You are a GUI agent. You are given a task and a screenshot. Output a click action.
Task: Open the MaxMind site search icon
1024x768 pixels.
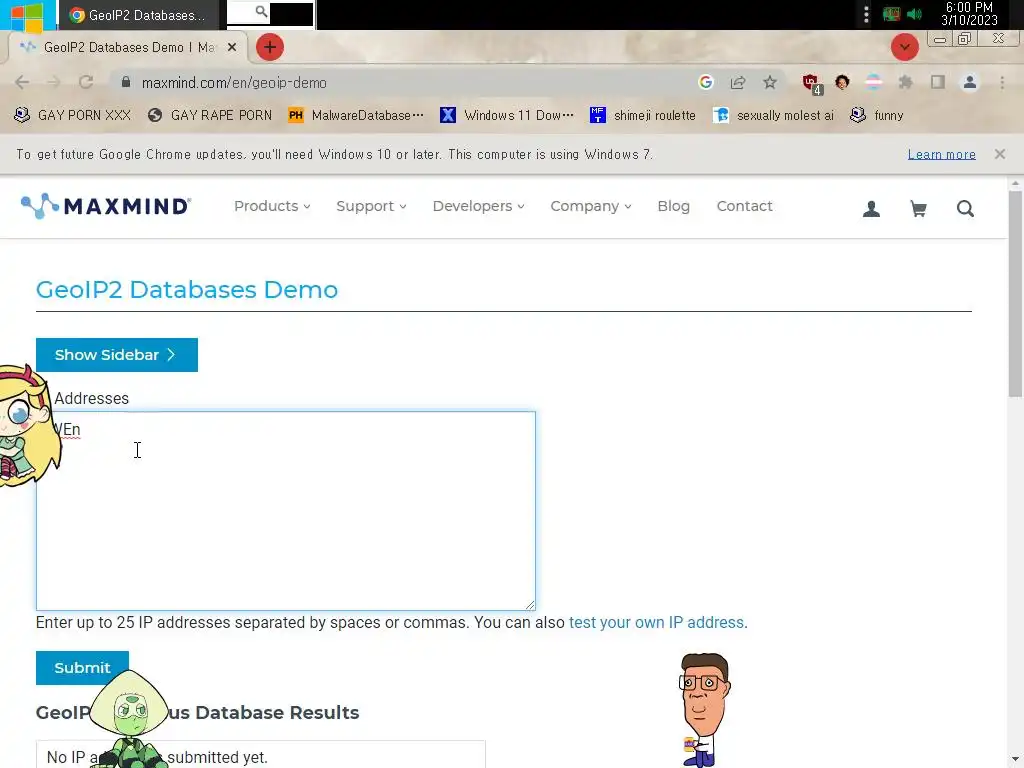tap(965, 209)
